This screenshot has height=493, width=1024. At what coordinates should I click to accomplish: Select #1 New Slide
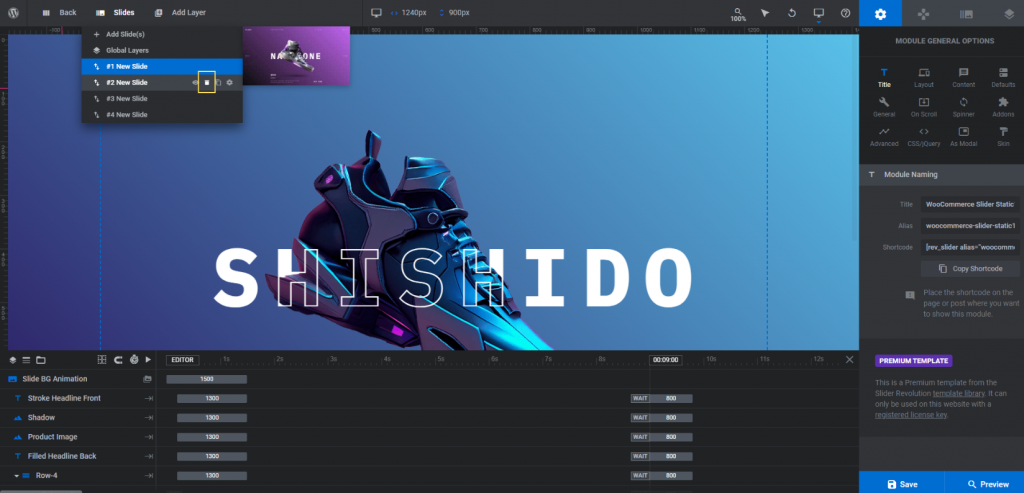[162, 67]
